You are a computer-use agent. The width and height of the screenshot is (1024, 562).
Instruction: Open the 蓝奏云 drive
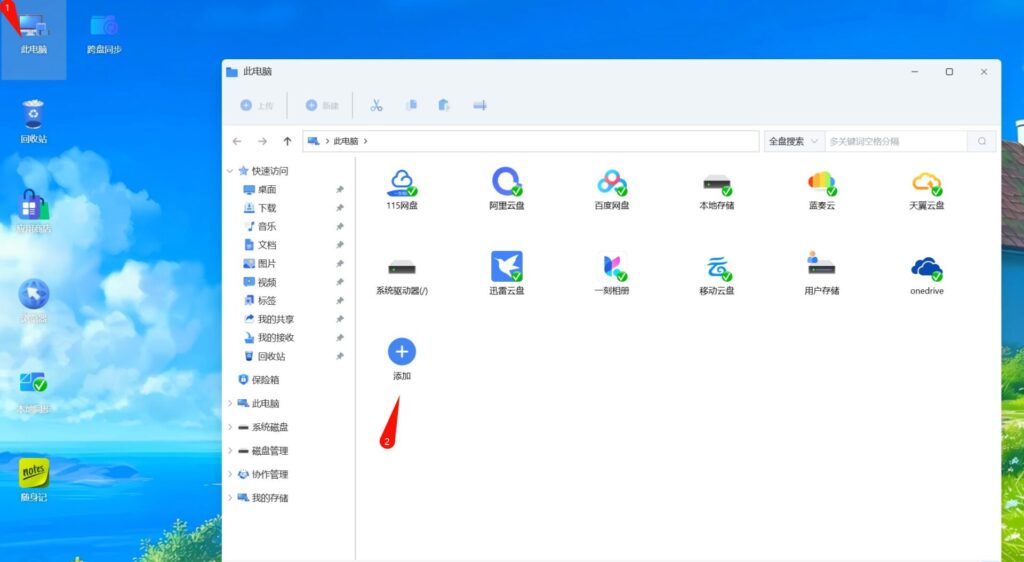point(822,189)
